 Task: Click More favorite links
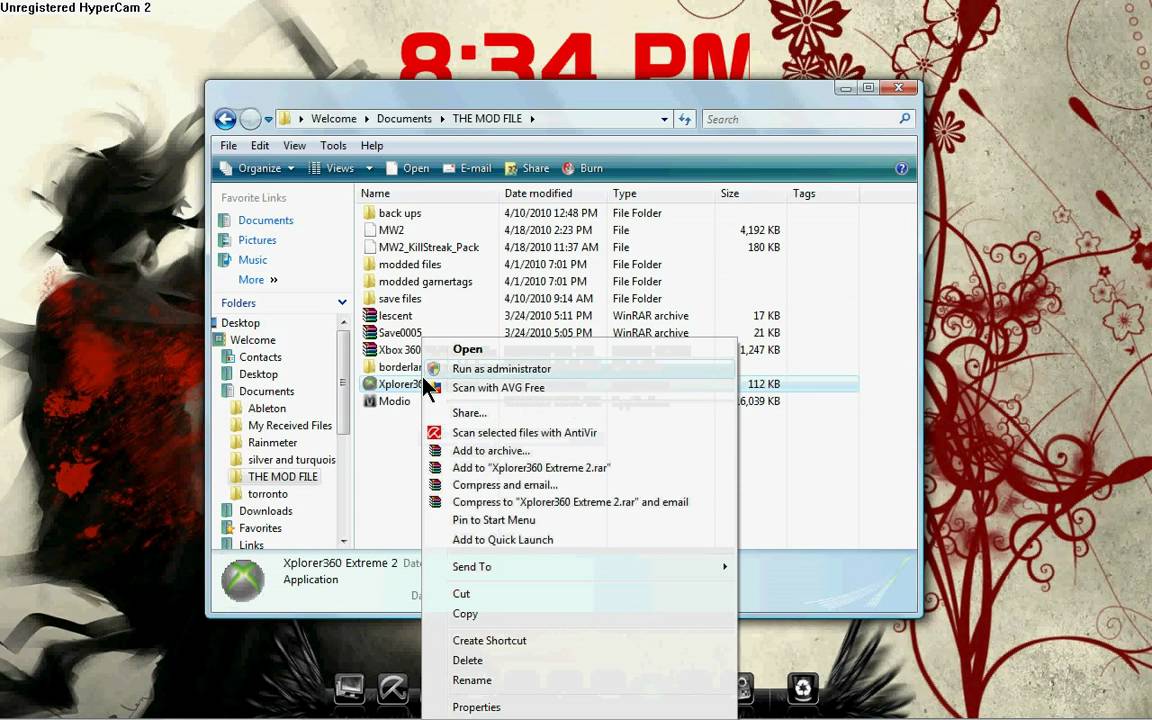pos(258,279)
